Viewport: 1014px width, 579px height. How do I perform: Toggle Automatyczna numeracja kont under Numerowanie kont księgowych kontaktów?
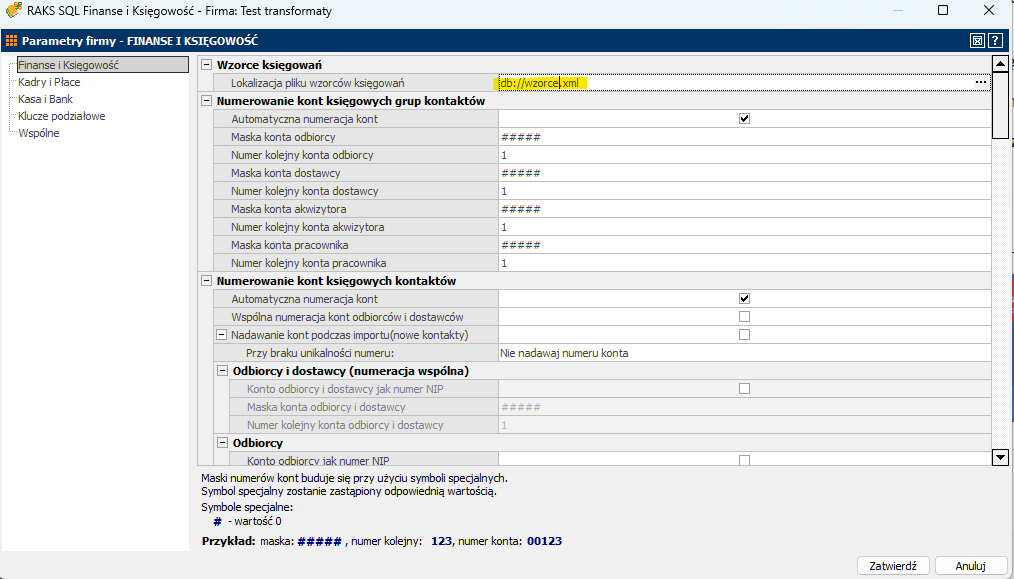[x=744, y=299]
